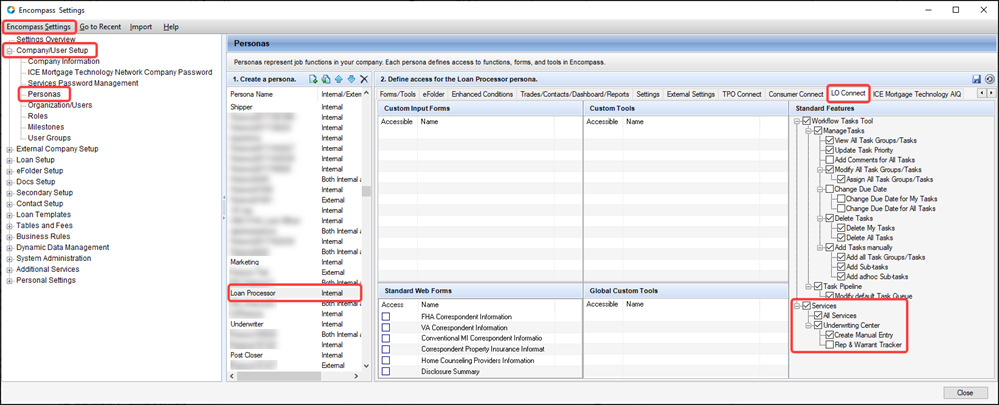Save persona settings with disk icon
Screen dimensions: 999x405
[976, 78]
